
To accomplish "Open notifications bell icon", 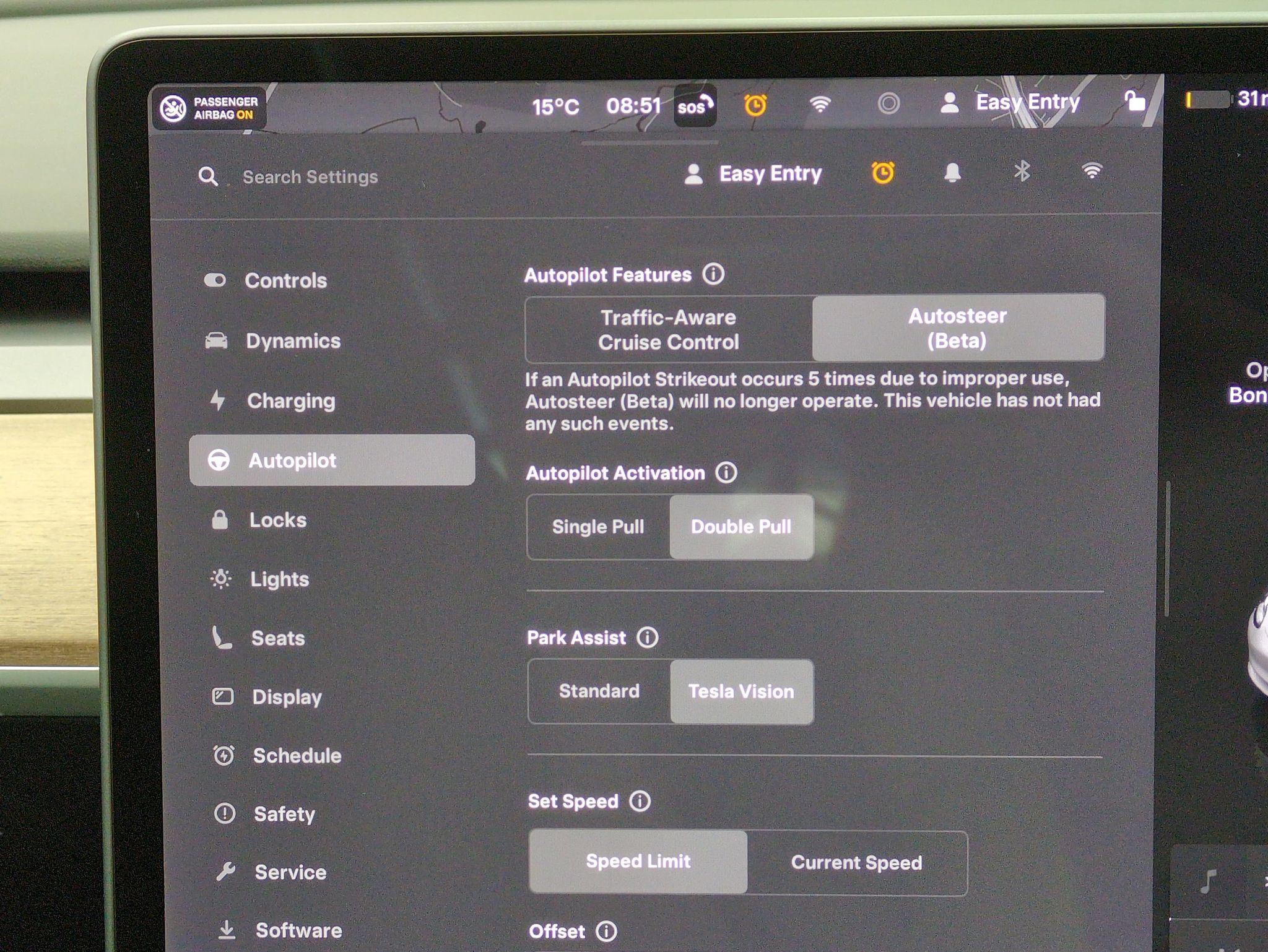I will pyautogui.click(x=952, y=173).
